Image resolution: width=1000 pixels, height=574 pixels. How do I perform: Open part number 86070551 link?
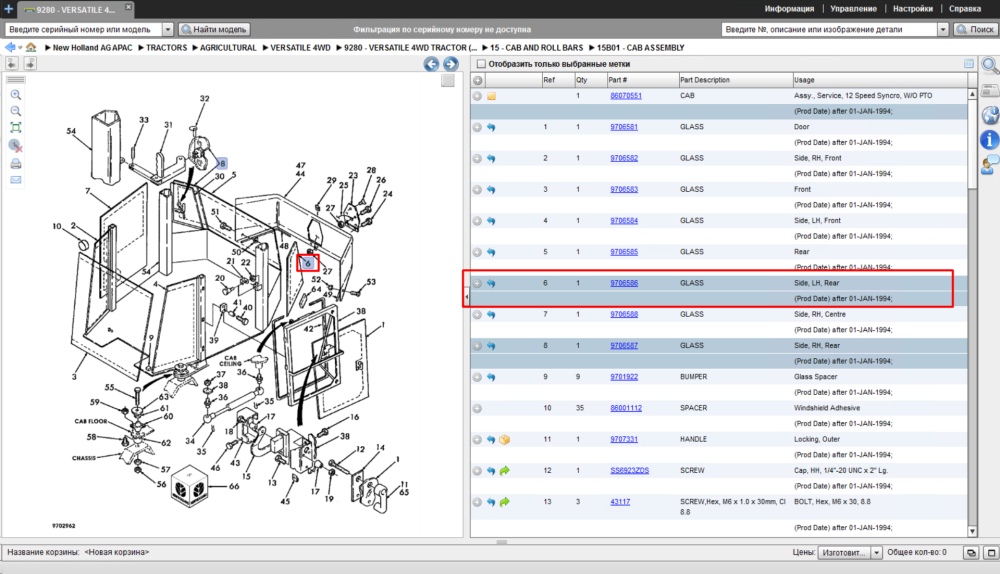click(626, 96)
